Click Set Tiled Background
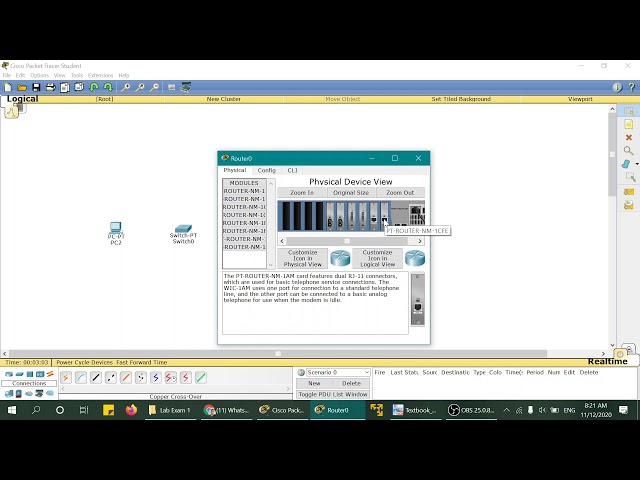 click(461, 99)
